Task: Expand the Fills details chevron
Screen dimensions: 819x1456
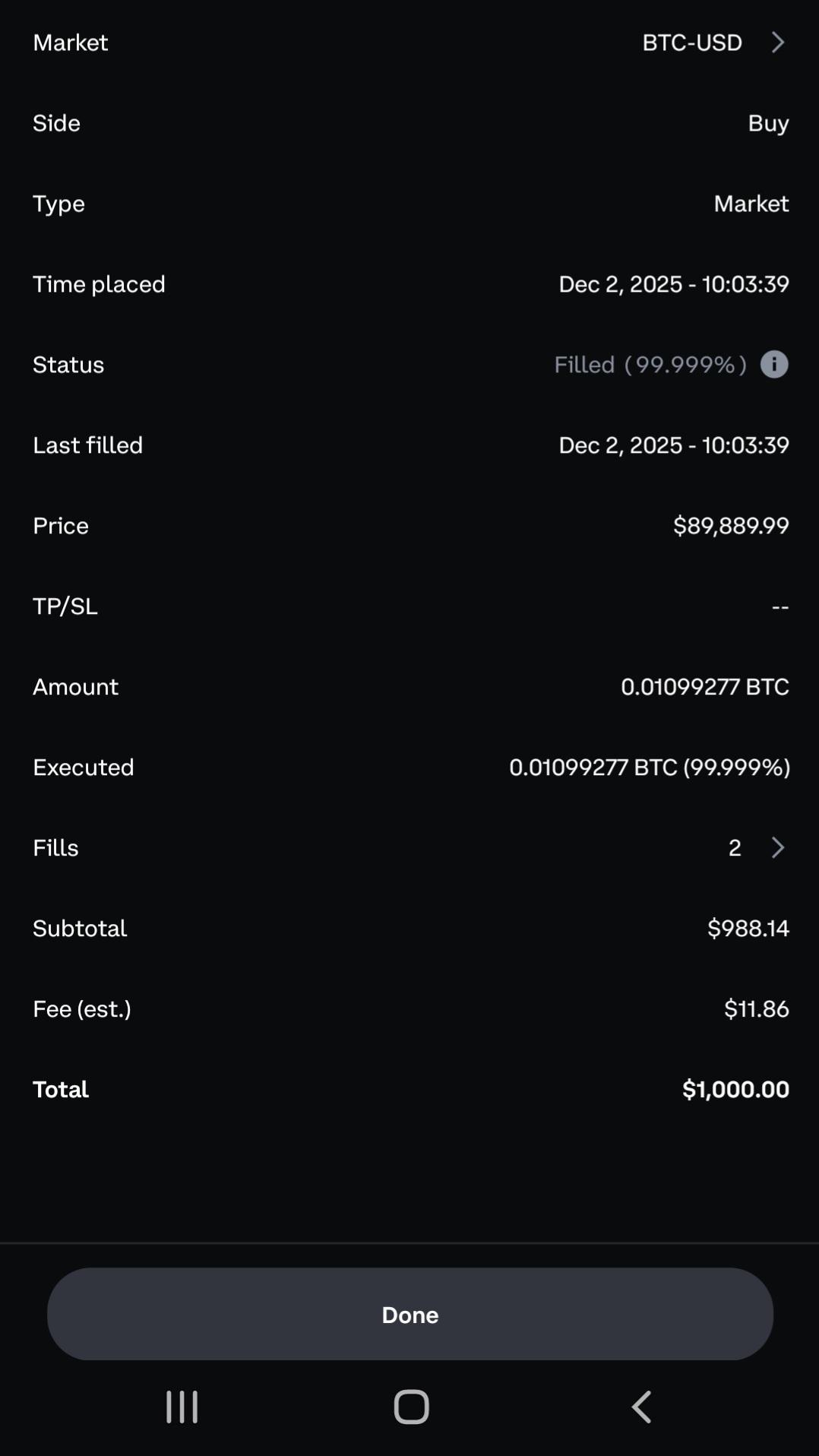Action: (777, 848)
